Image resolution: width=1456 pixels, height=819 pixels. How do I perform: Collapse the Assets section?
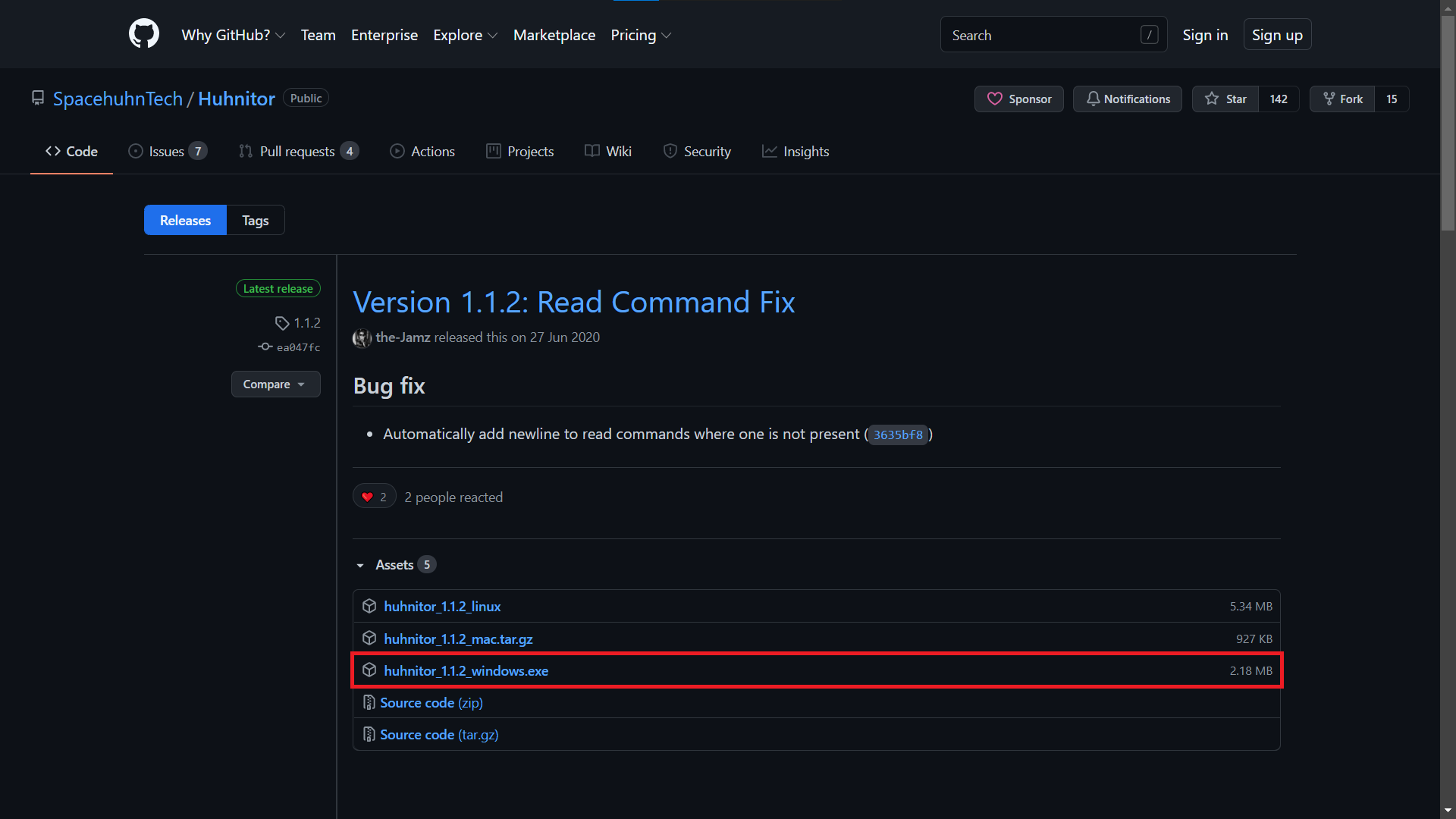[x=395, y=565]
